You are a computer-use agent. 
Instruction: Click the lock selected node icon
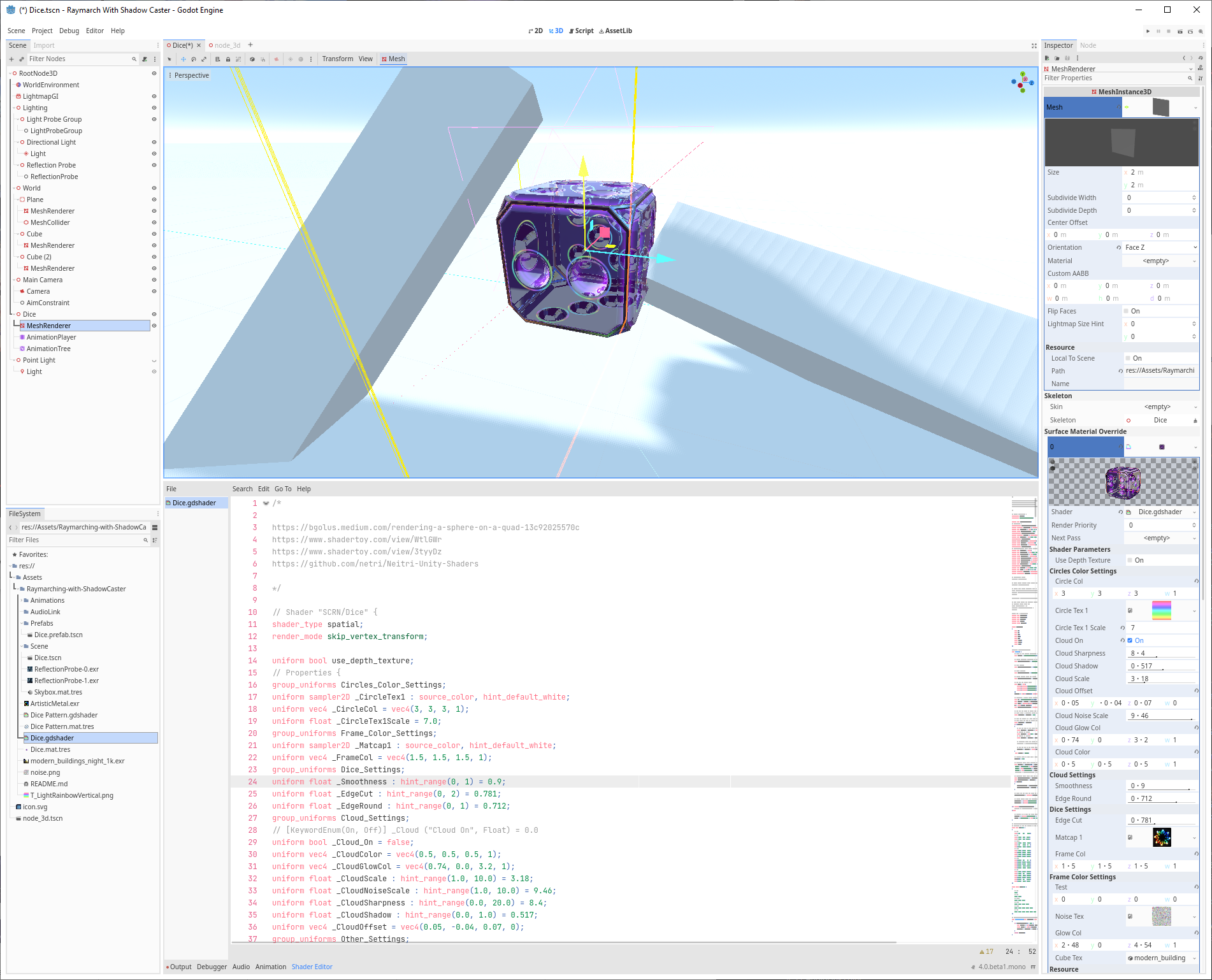[x=228, y=59]
